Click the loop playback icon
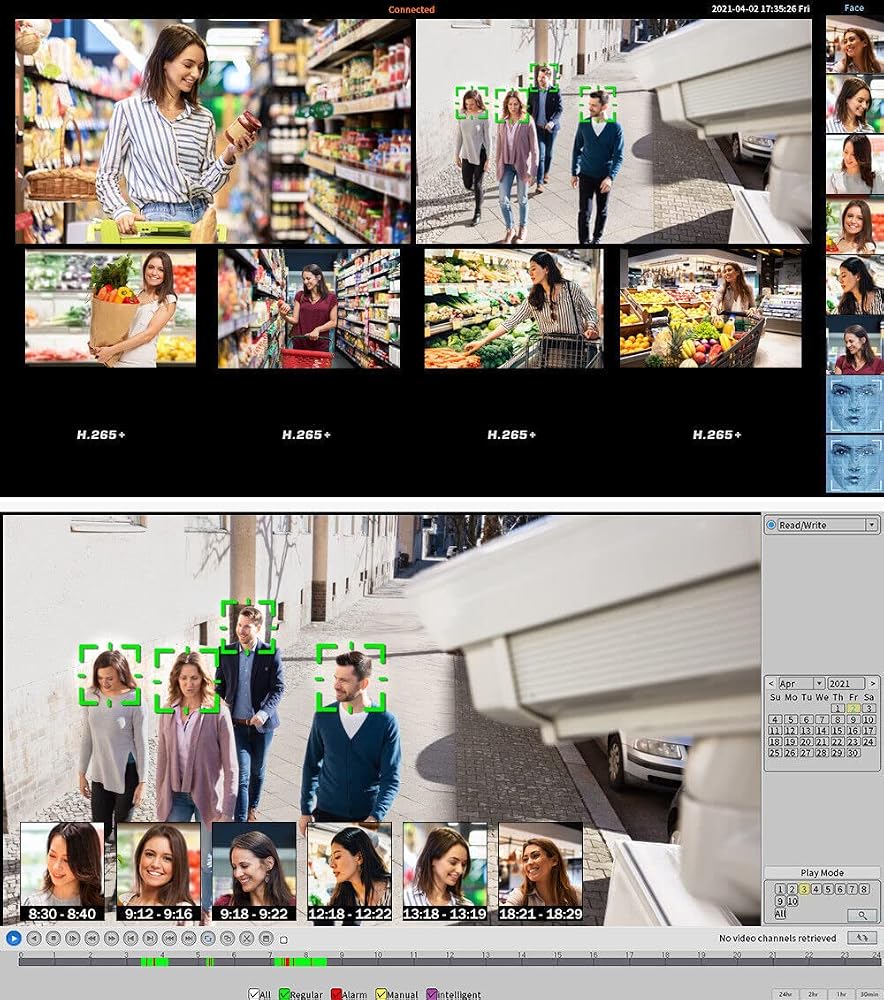 coord(208,939)
